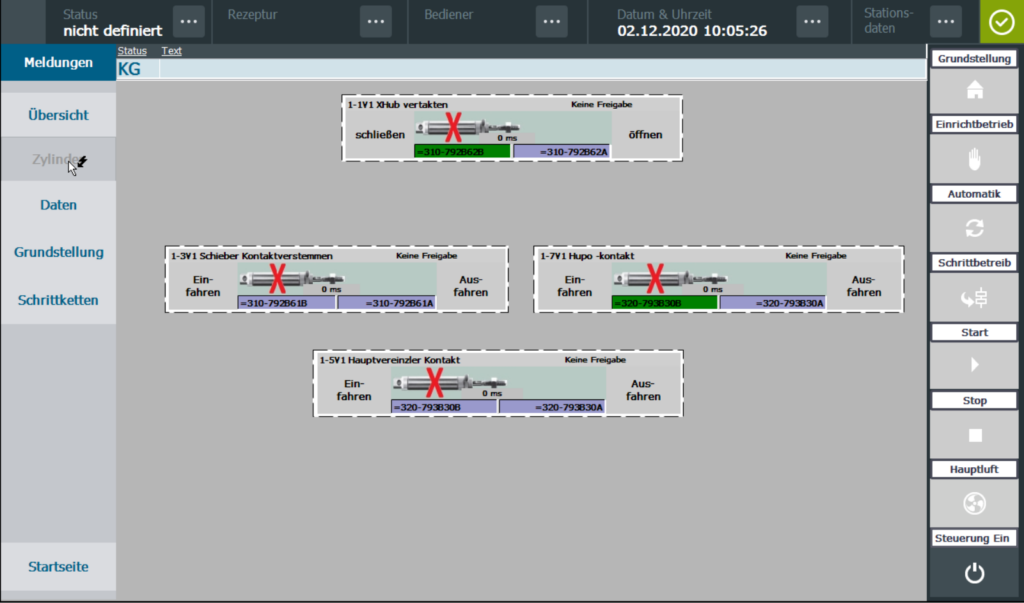Open Grundstellung in left sidebar
Screen dimensions: 1024x603
58,252
